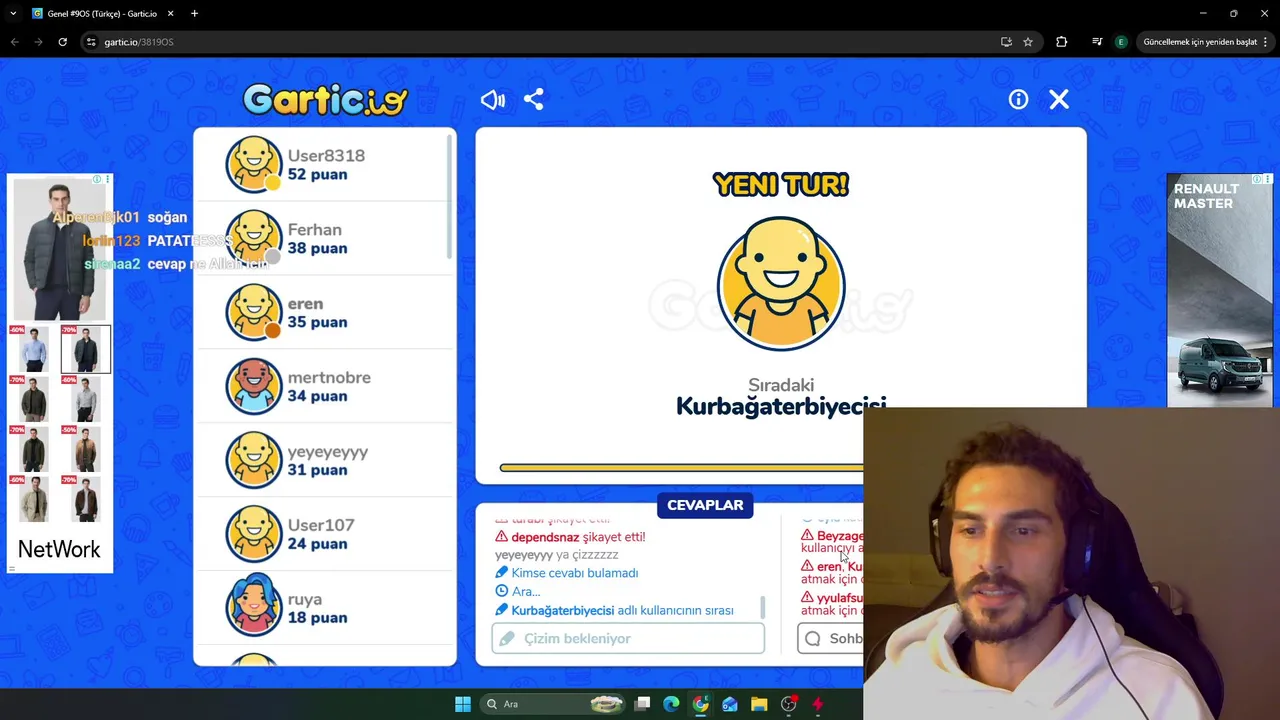The height and width of the screenshot is (720, 1280).
Task: Click '38 puan' score of Ferhan
Action: [x=317, y=248]
